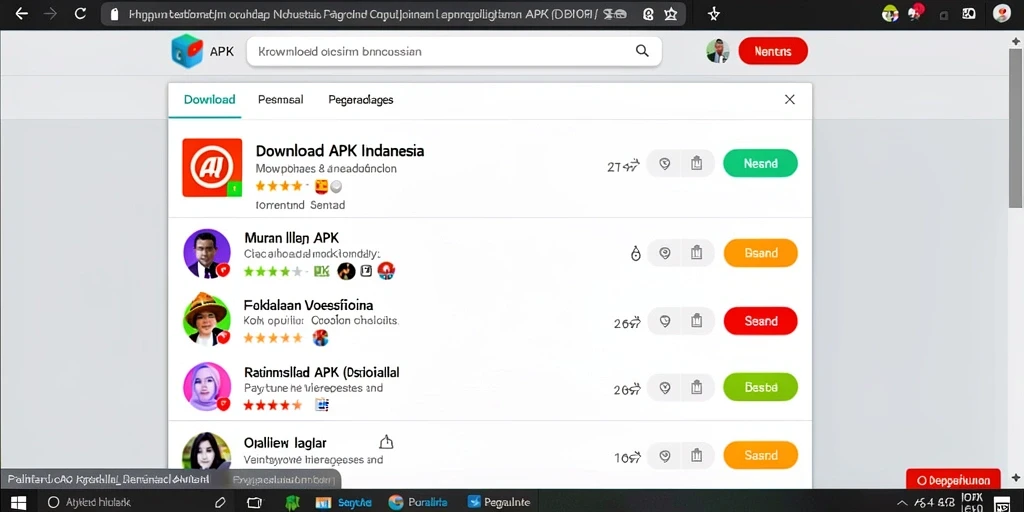Image resolution: width=1024 pixels, height=512 pixels.
Task: Click the green Nesnd button
Action: click(x=760, y=163)
